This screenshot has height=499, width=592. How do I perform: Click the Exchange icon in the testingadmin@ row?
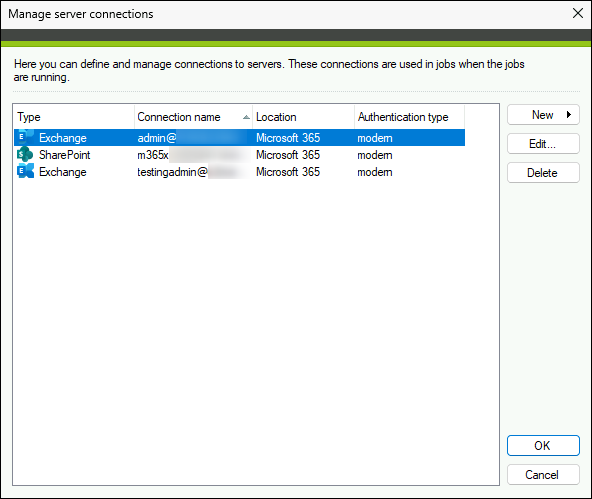click(x=25, y=171)
